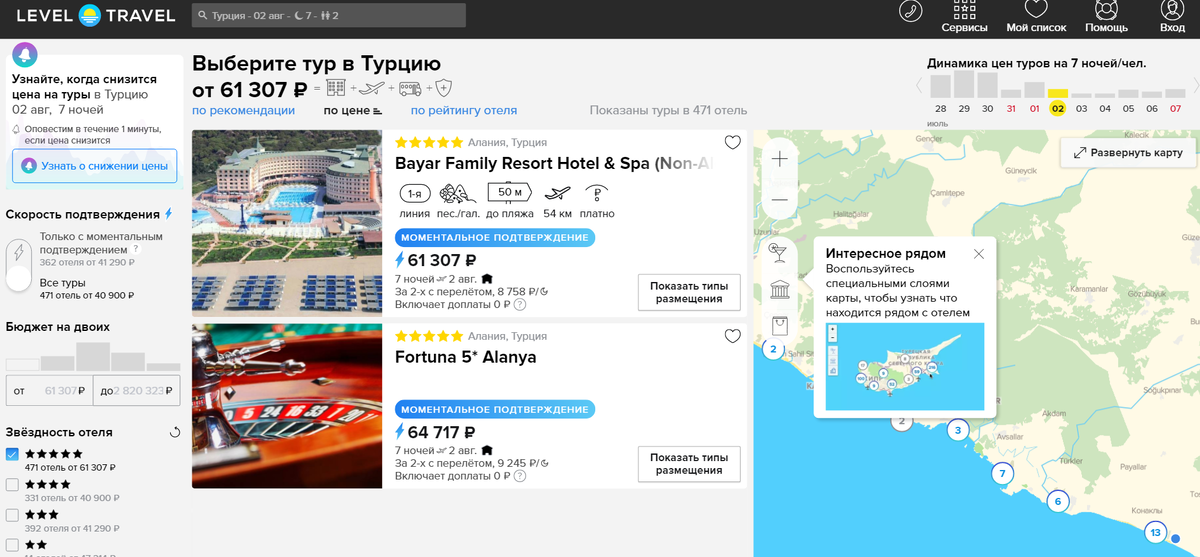The height and width of the screenshot is (557, 1200).
Task: Click question mark beside Fortuna доплаты 0 ₽
Action: pyautogui.click(x=520, y=475)
